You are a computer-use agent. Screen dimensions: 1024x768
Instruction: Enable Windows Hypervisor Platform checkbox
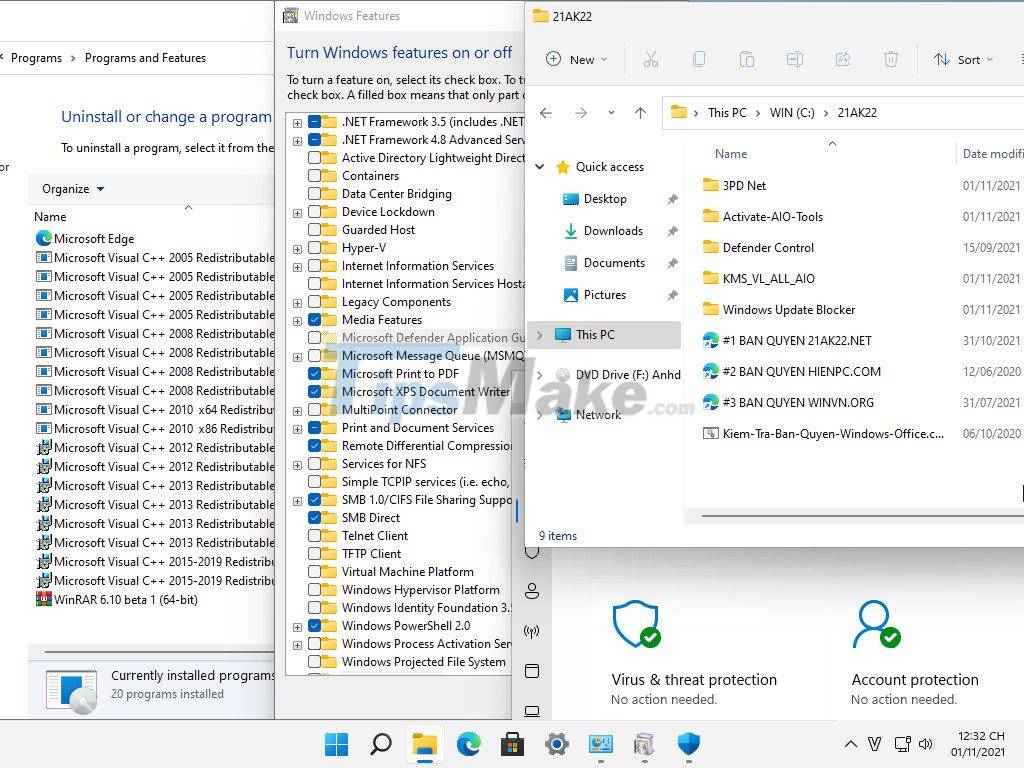pos(314,590)
